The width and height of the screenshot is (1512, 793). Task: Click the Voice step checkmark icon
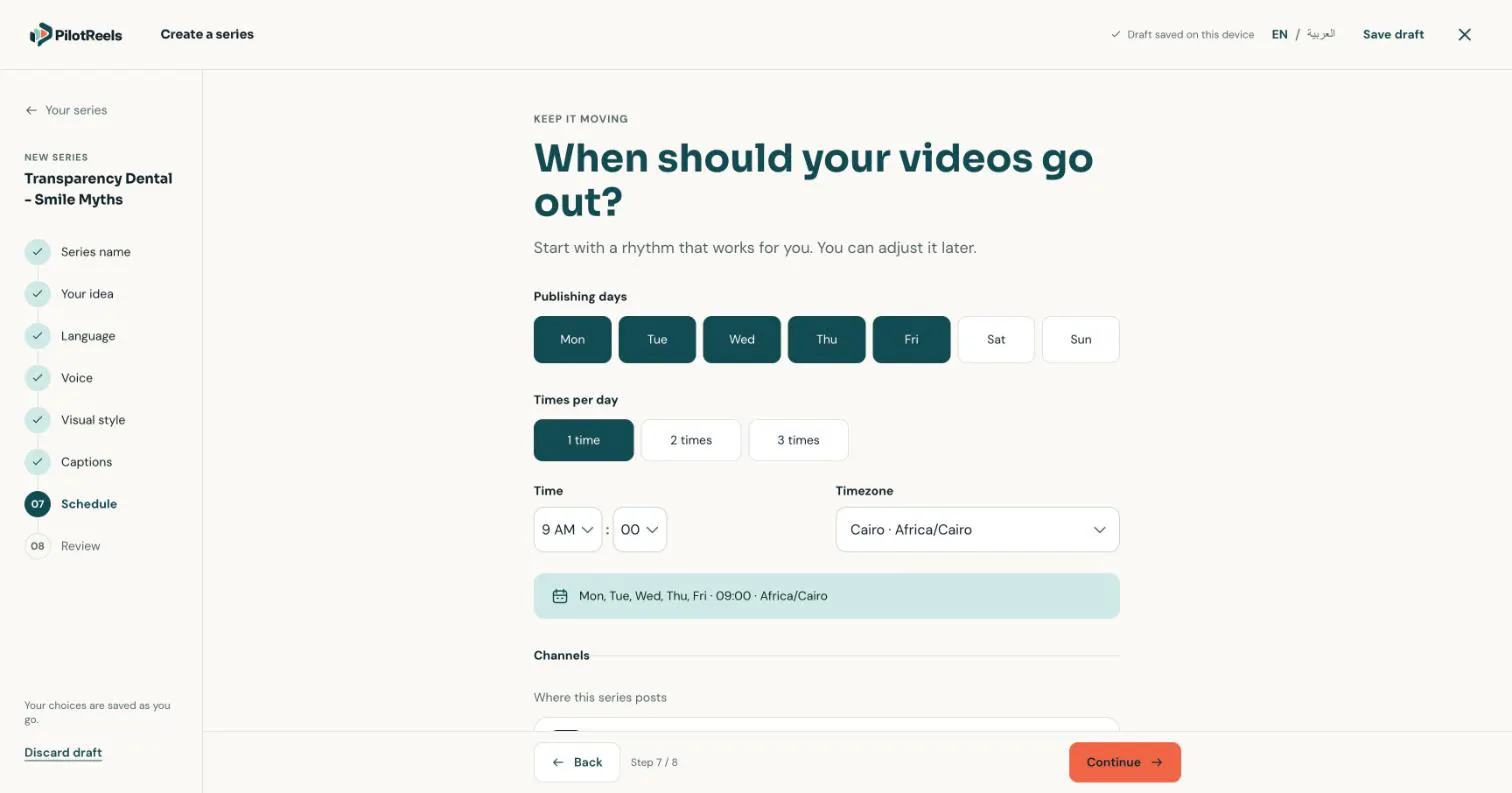pos(37,378)
